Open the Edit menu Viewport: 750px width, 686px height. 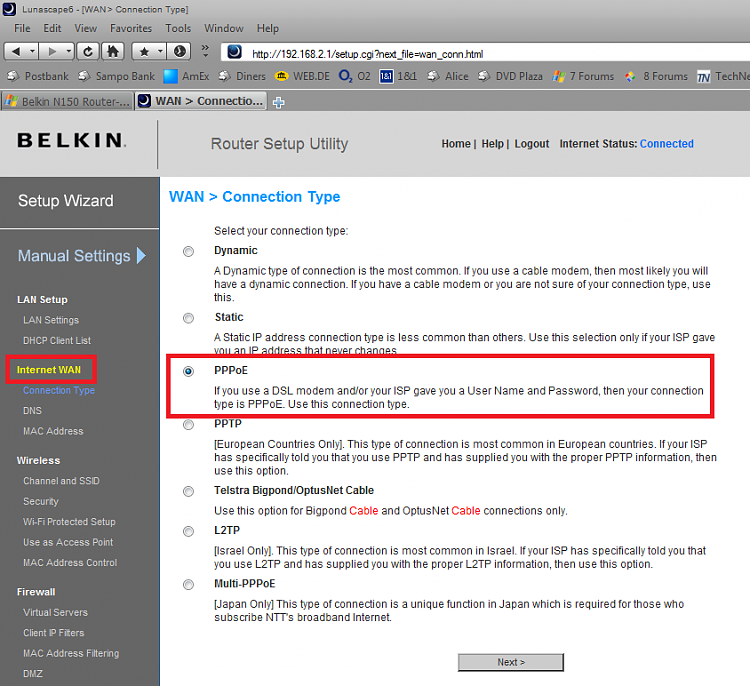tap(52, 28)
